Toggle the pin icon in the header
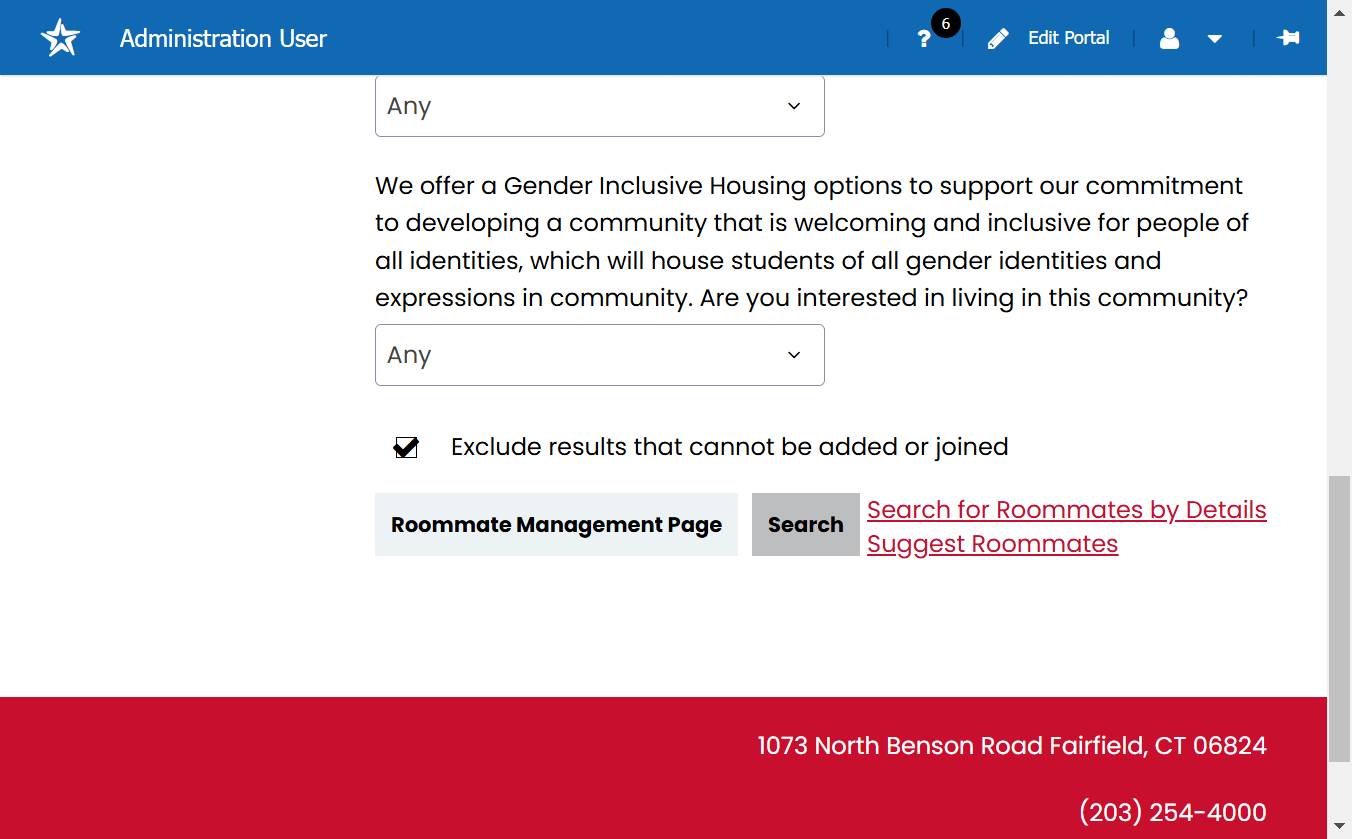Image resolution: width=1352 pixels, height=839 pixels. click(1288, 38)
